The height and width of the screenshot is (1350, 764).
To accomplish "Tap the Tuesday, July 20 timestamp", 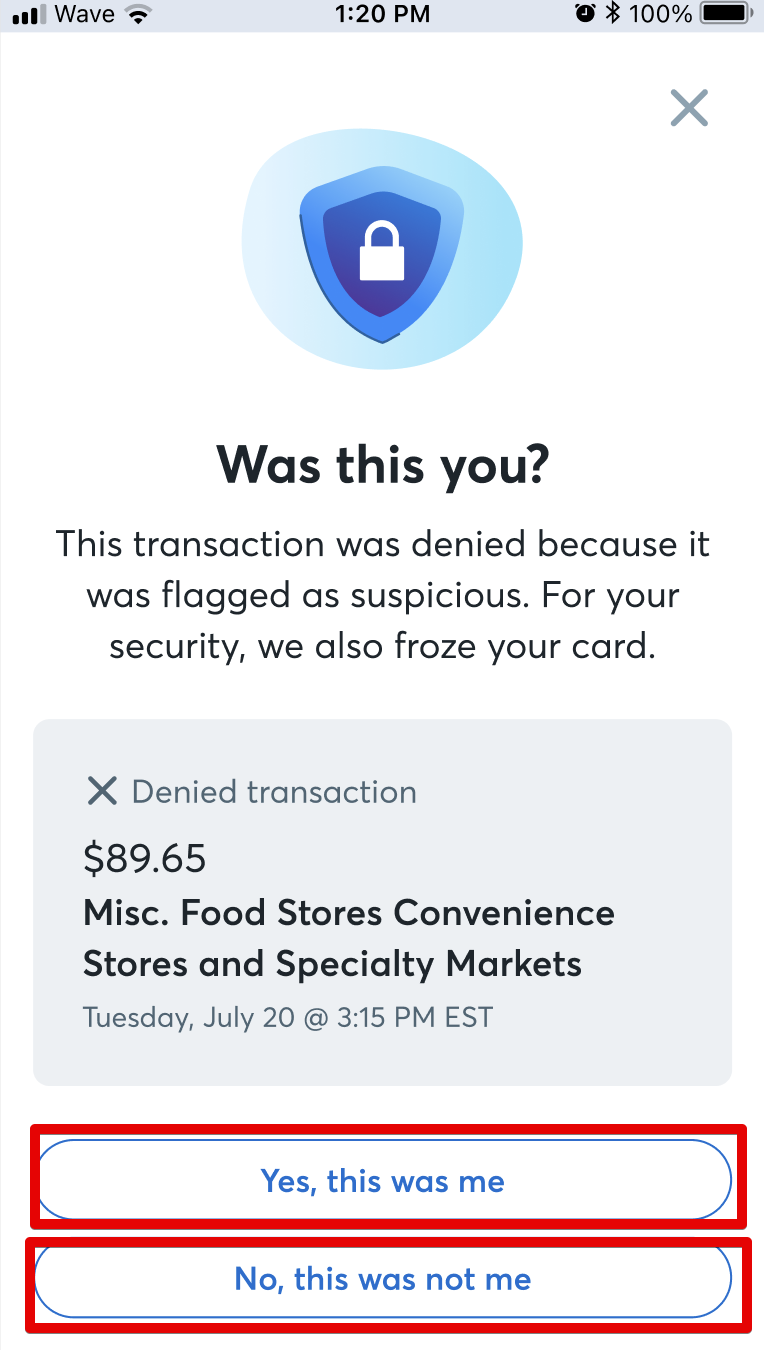I will pos(288,1018).
